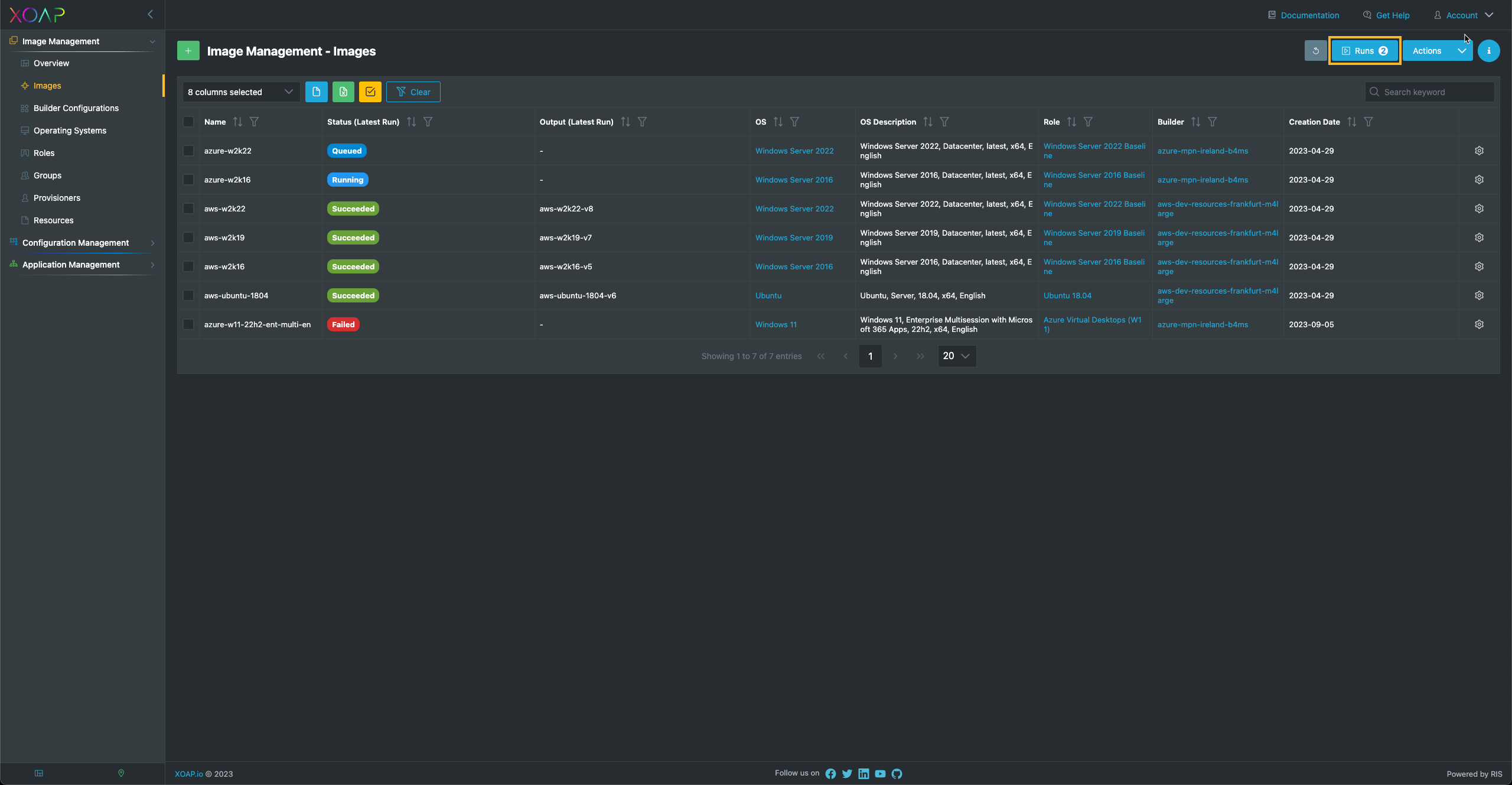Image resolution: width=1512 pixels, height=785 pixels.
Task: Go to page 1 in pagination
Action: (870, 356)
